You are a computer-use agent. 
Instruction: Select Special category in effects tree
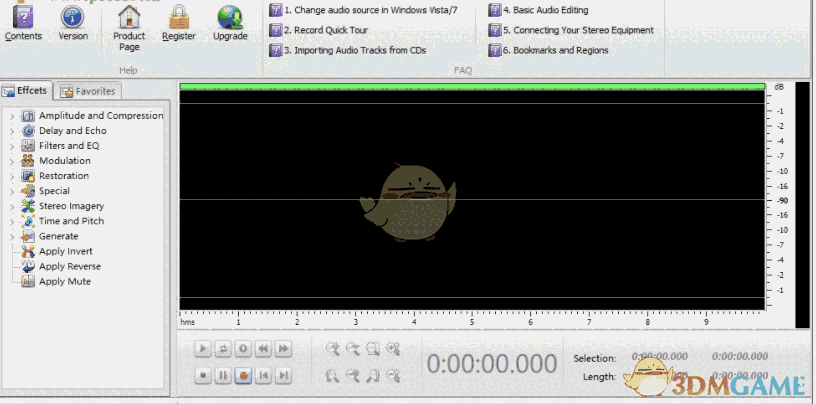(x=54, y=191)
